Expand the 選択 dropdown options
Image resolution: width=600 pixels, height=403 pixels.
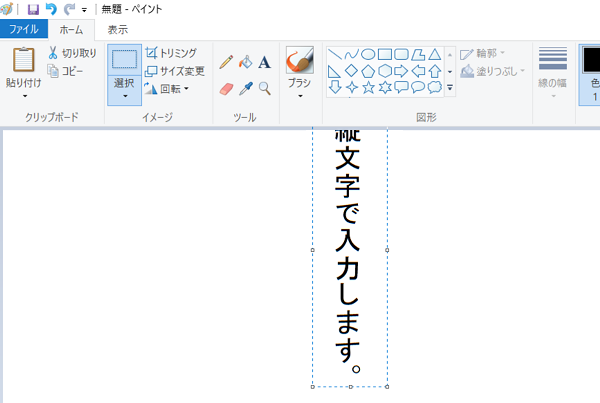click(124, 90)
